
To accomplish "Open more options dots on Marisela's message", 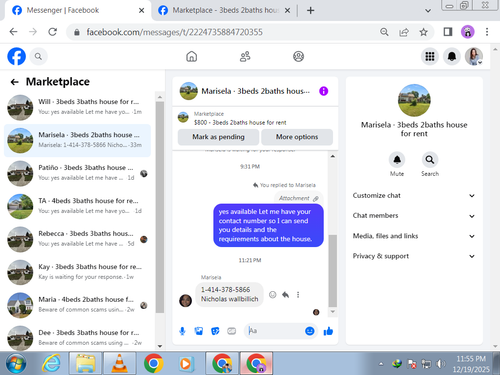I will (298, 295).
